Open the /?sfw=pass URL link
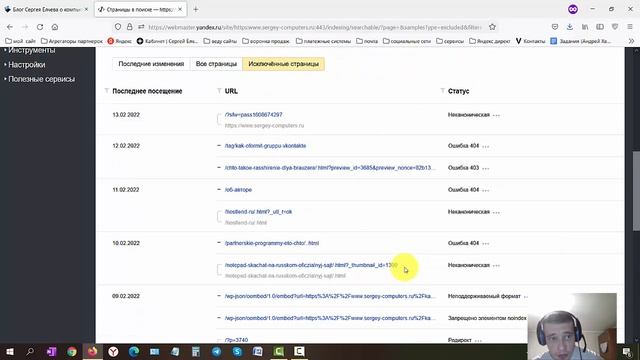640x360 pixels. [x=253, y=115]
